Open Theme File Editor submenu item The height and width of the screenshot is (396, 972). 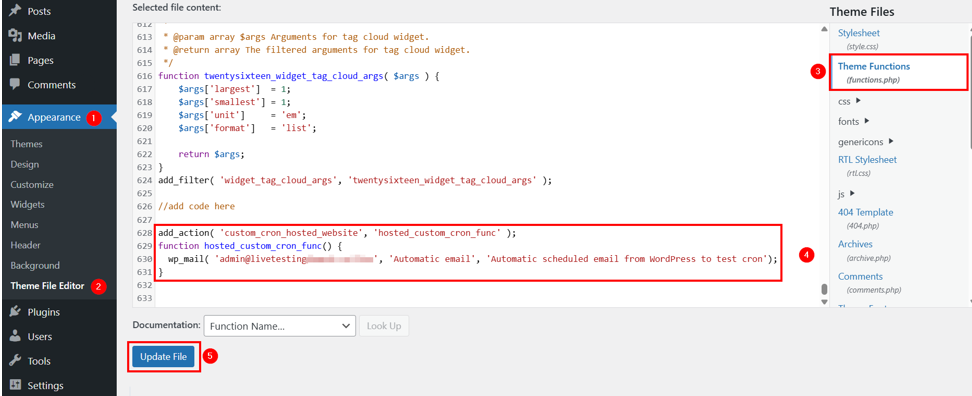coord(47,286)
